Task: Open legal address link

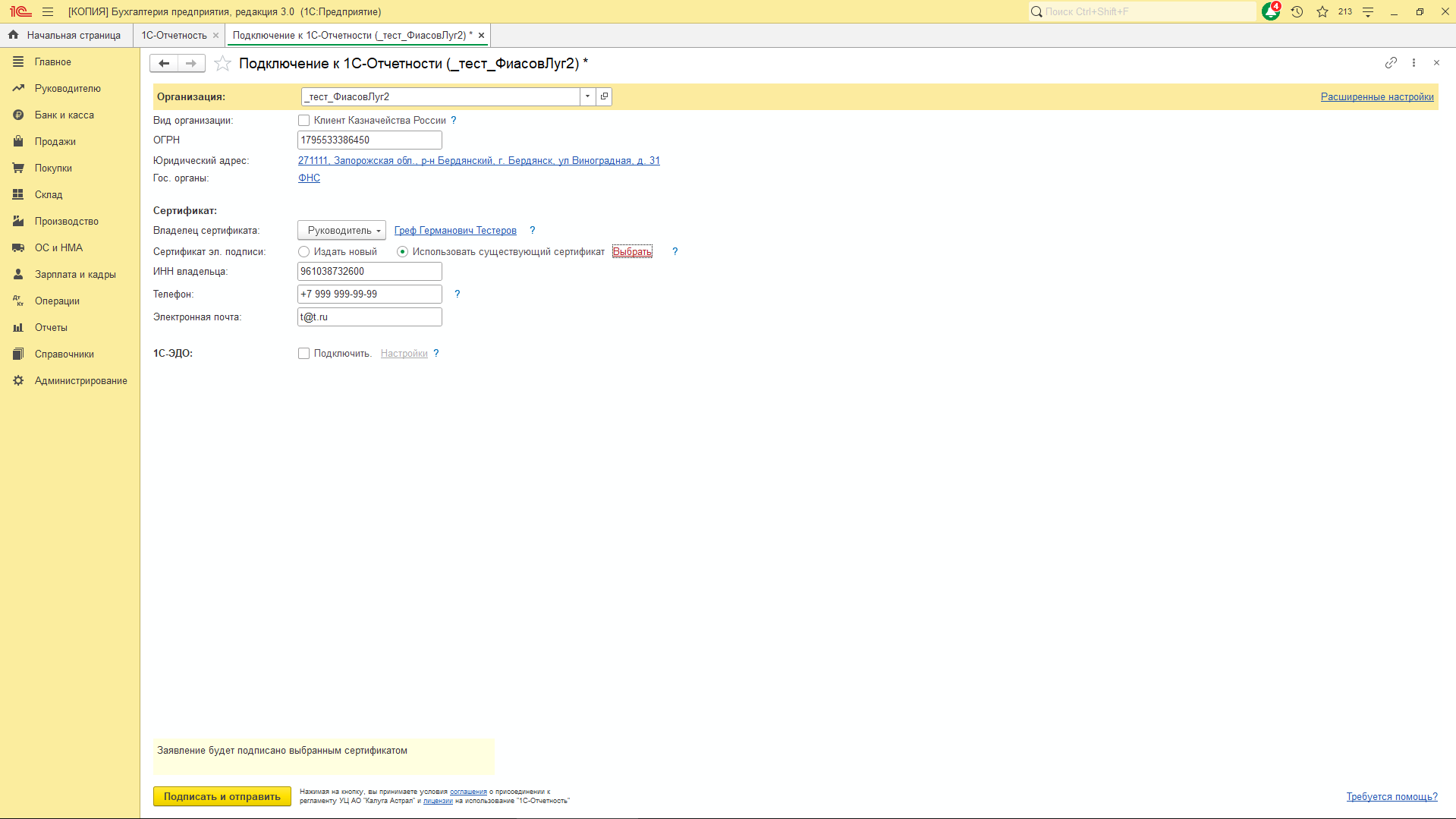Action: pyautogui.click(x=479, y=160)
